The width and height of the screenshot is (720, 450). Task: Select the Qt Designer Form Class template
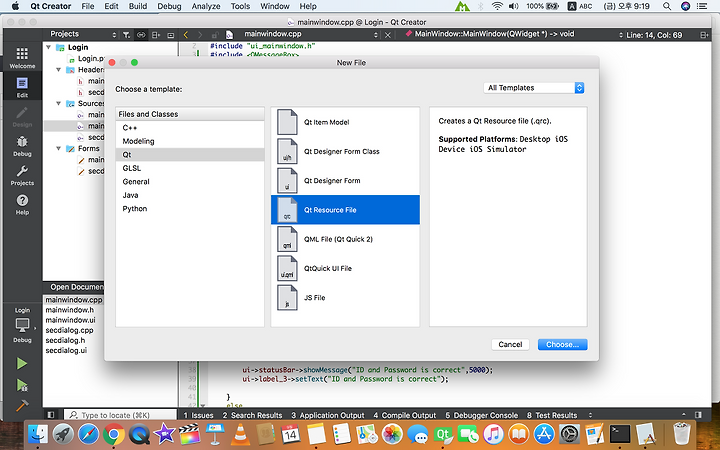[345, 152]
